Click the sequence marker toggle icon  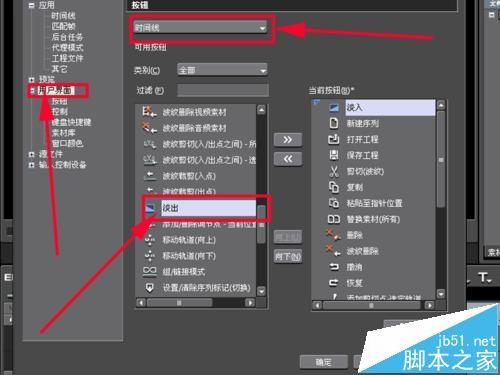(x=150, y=287)
